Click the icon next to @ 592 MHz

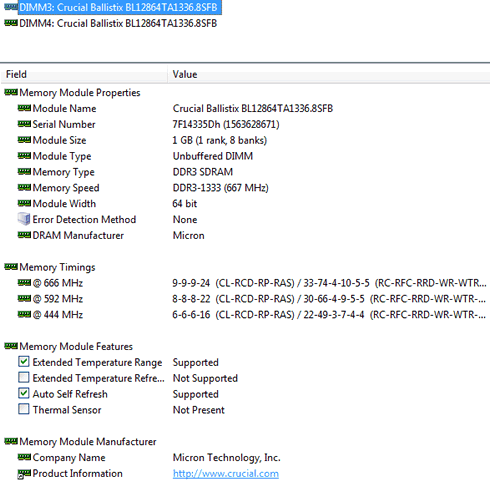pos(24,298)
